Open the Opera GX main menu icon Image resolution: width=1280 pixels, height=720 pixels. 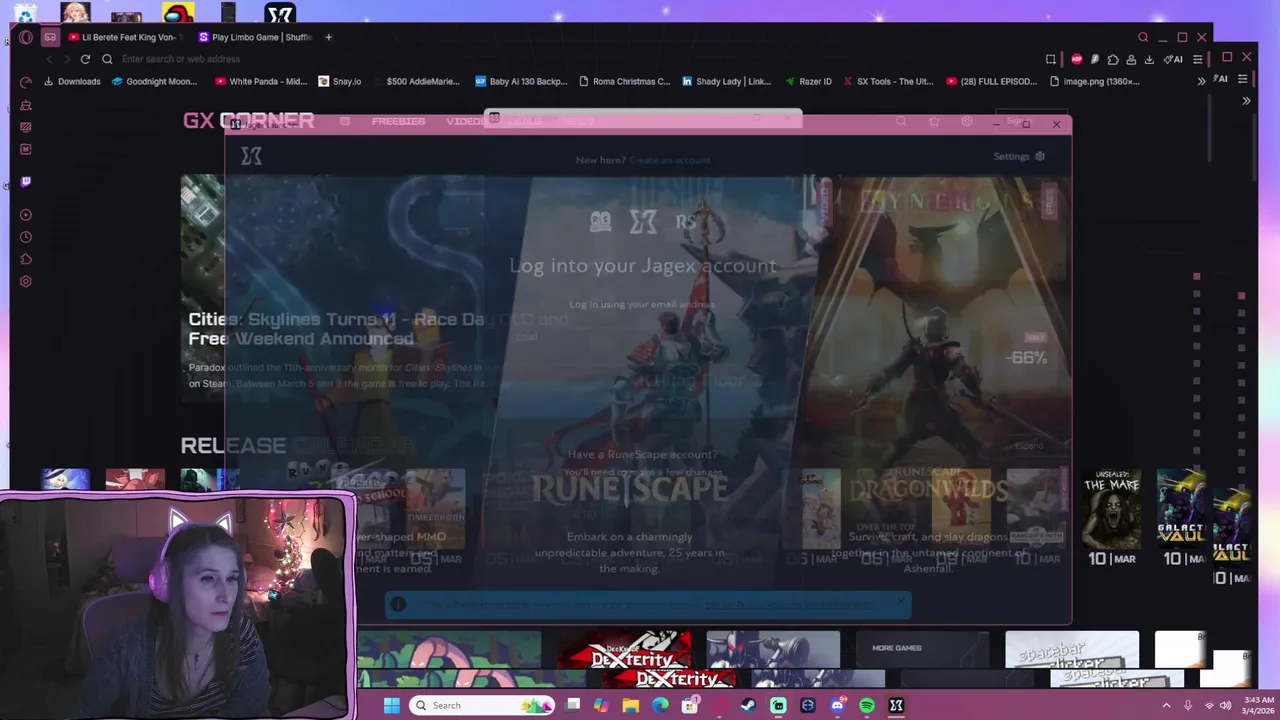coord(26,37)
